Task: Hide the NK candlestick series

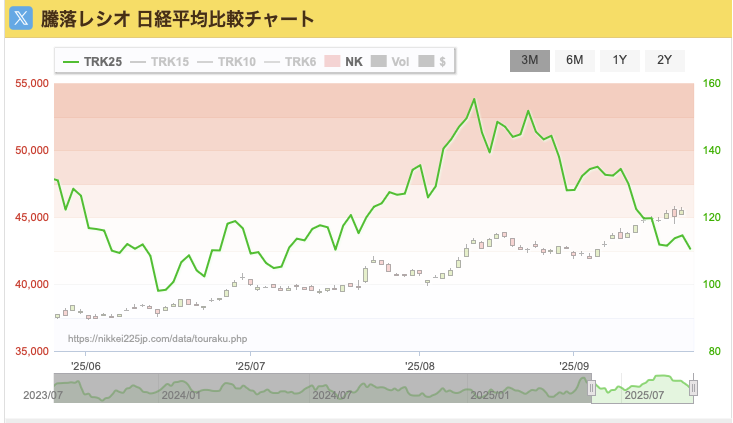Action: [344, 62]
